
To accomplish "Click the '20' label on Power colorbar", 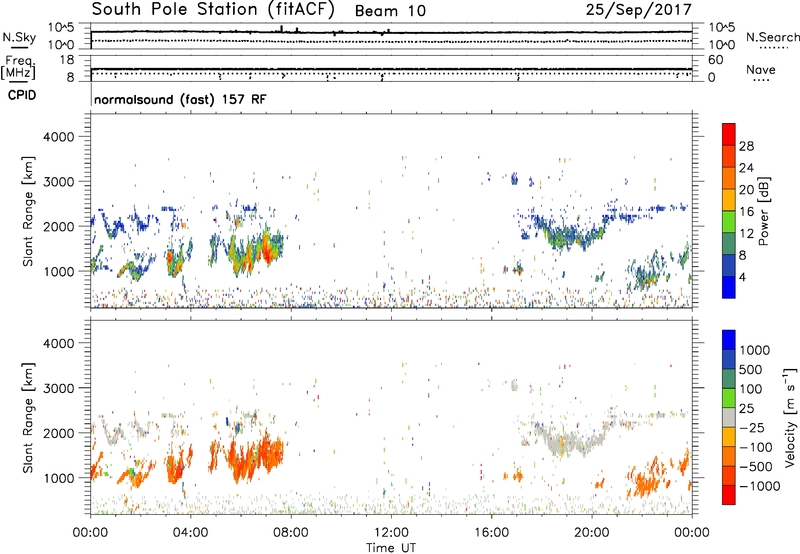I will pyautogui.click(x=746, y=190).
